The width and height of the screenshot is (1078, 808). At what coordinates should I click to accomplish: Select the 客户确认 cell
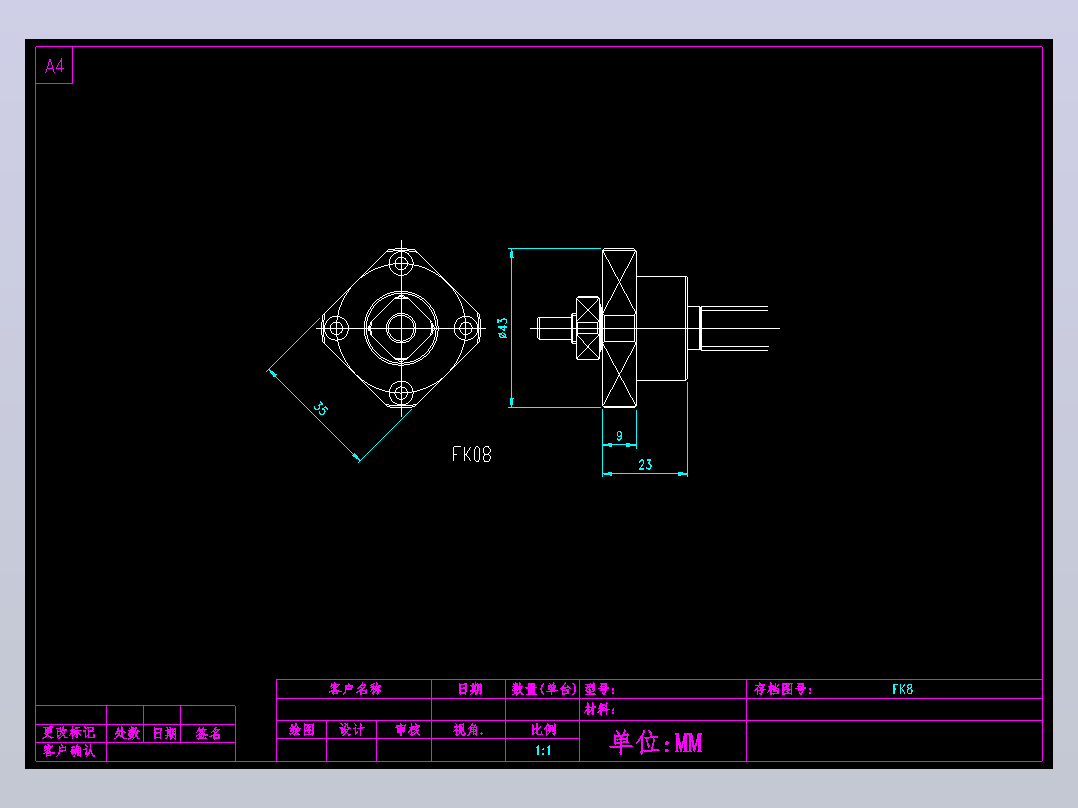pyautogui.click(x=69, y=751)
